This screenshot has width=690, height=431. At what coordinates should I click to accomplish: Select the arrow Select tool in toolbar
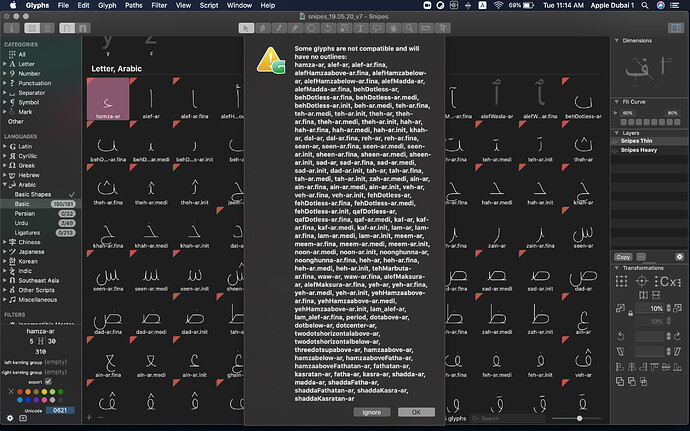coord(246,28)
